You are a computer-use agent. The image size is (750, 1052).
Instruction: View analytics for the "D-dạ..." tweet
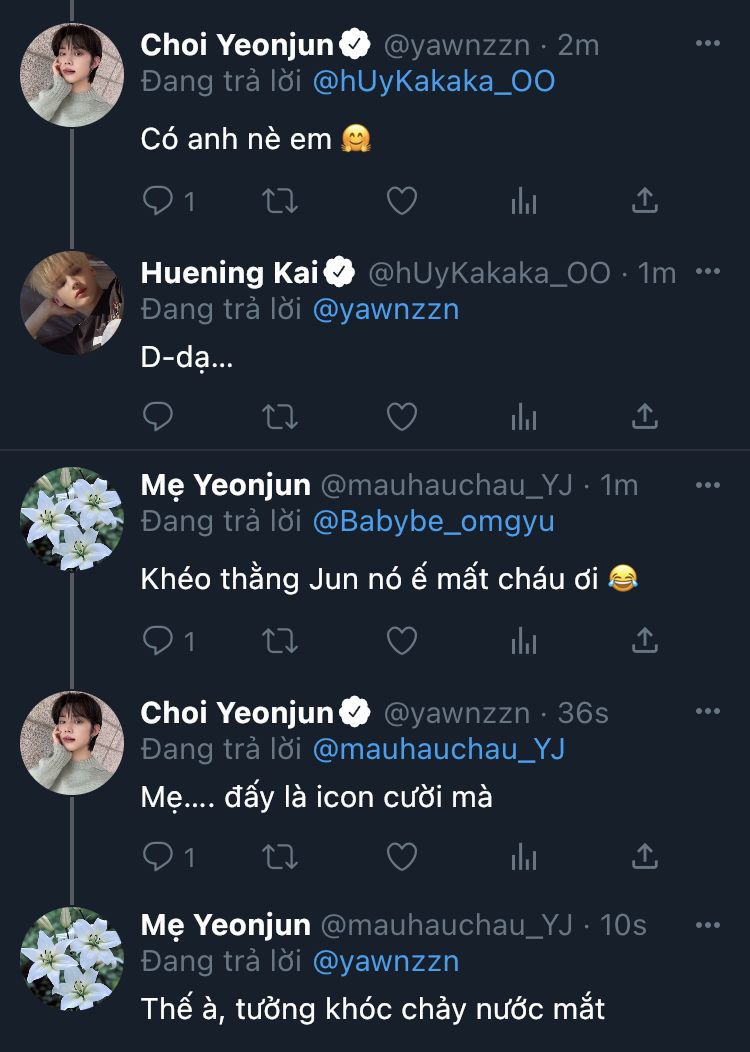(523, 416)
